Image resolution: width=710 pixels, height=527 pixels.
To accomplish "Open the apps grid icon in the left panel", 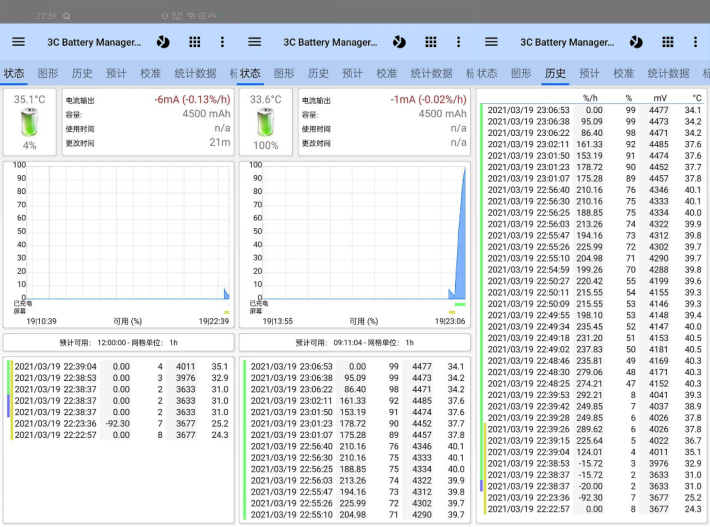I will coord(194,42).
